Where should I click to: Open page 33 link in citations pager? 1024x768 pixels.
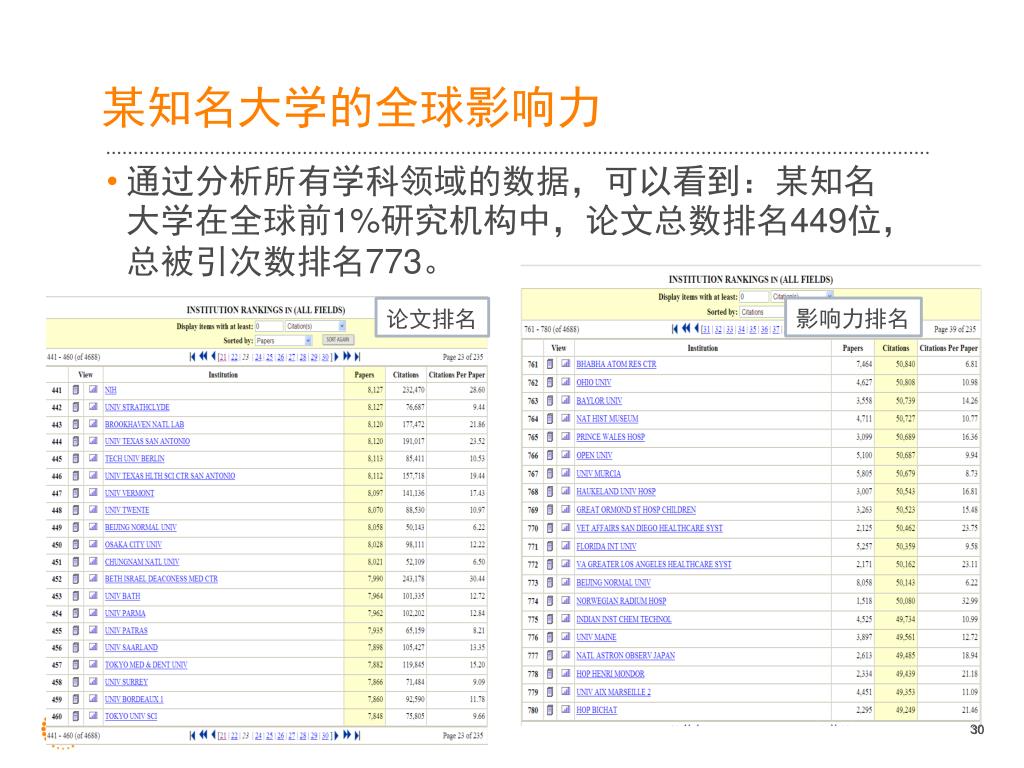729,330
